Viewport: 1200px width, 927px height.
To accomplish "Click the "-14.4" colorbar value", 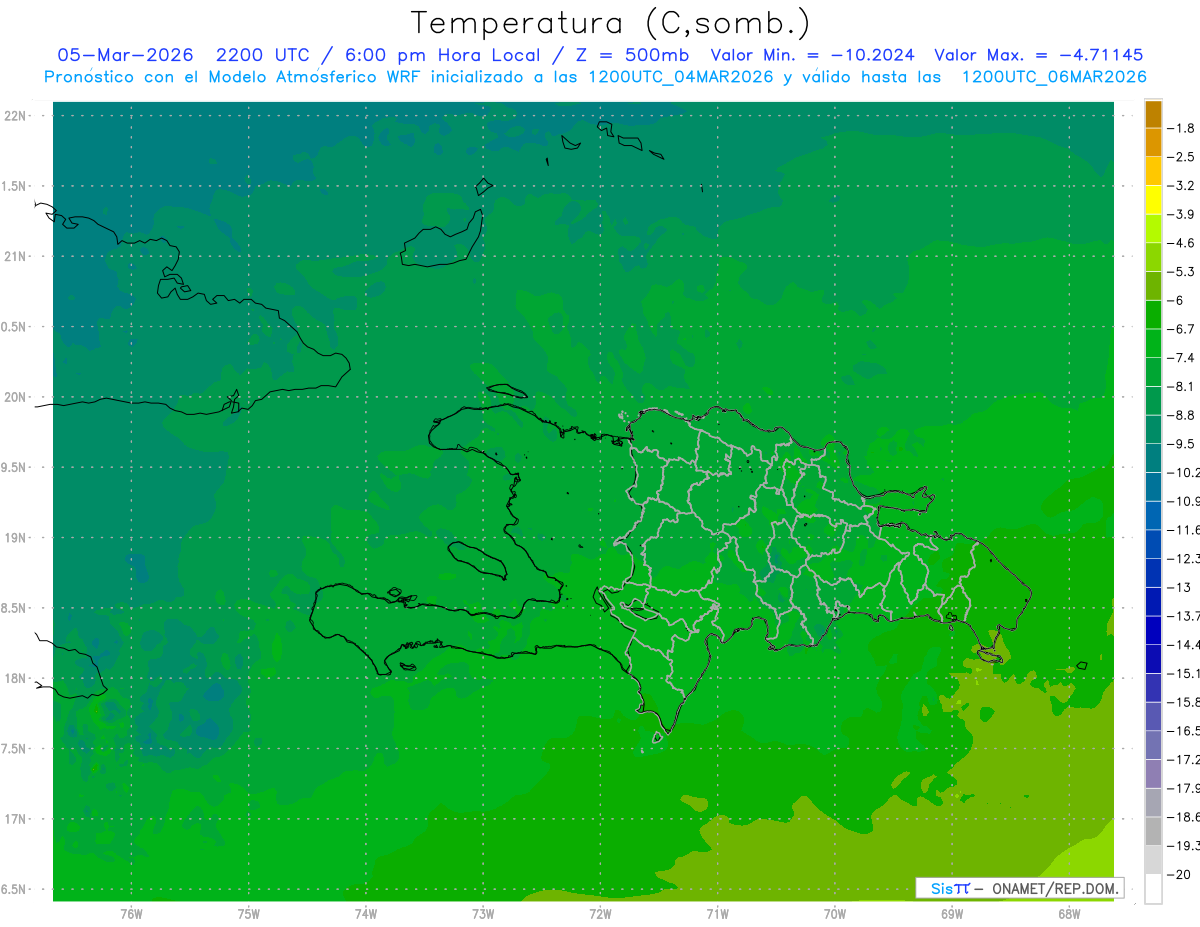I will coord(1184,645).
